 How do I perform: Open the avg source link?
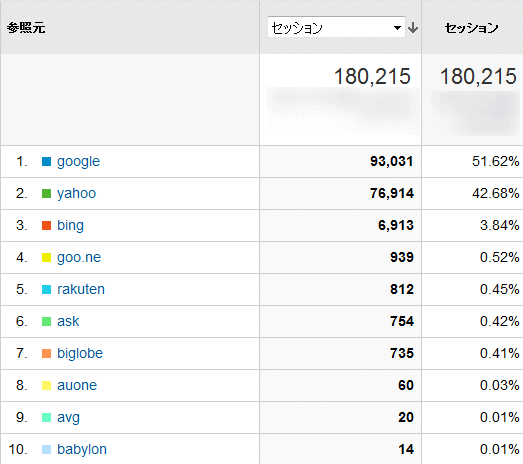(68, 418)
